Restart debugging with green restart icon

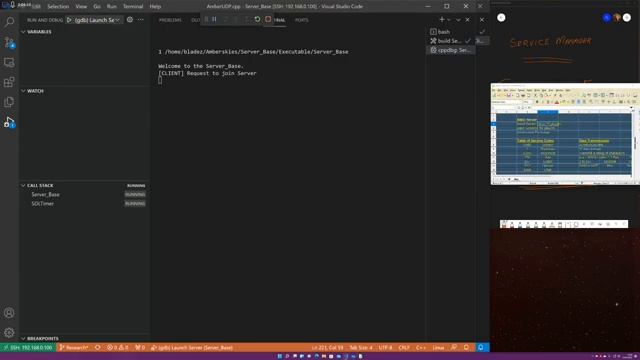[x=257, y=19]
